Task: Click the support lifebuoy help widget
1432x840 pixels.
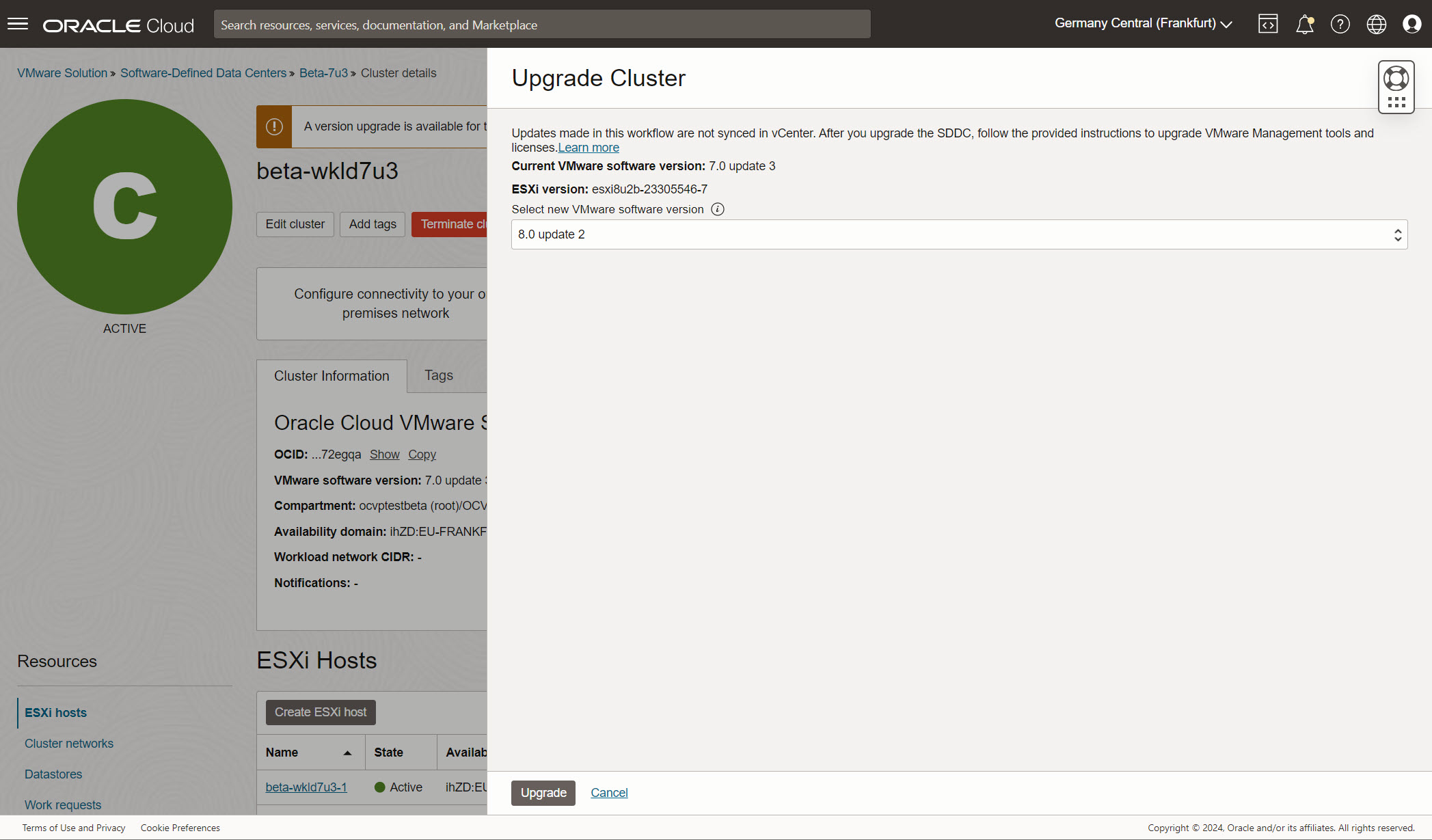Action: click(x=1396, y=79)
